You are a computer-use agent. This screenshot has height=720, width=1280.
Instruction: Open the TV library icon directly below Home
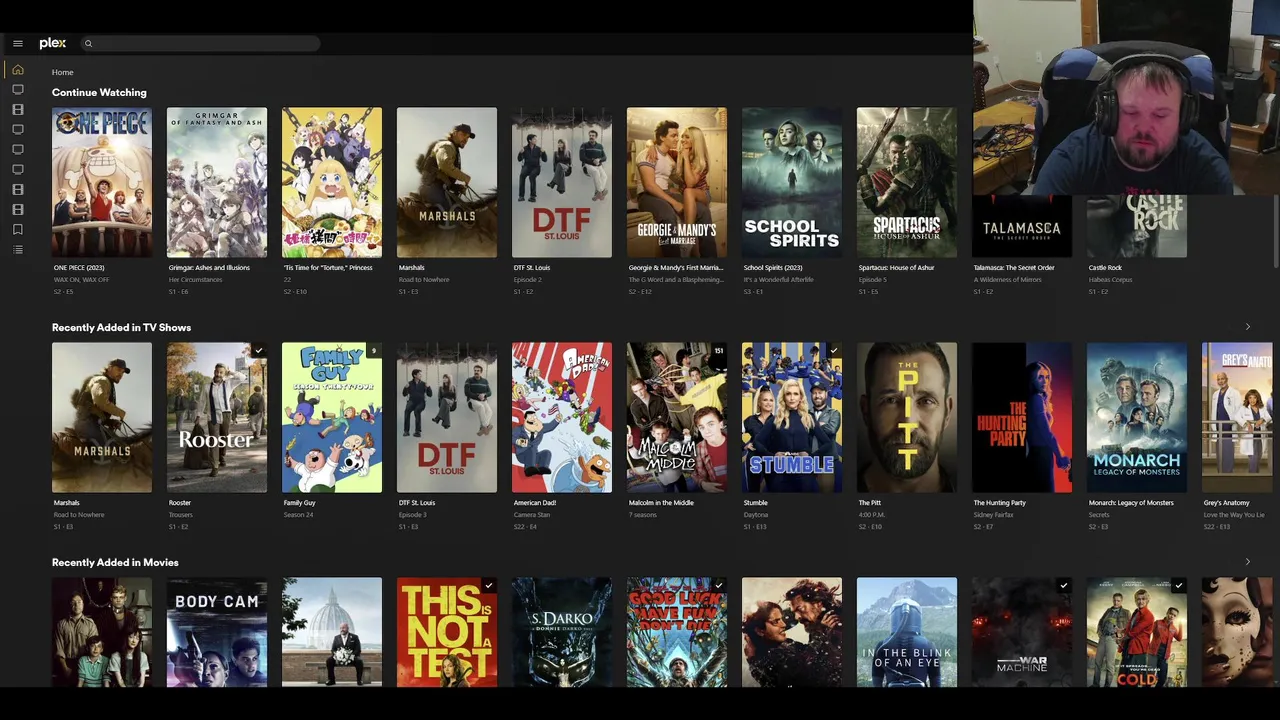pyautogui.click(x=18, y=90)
